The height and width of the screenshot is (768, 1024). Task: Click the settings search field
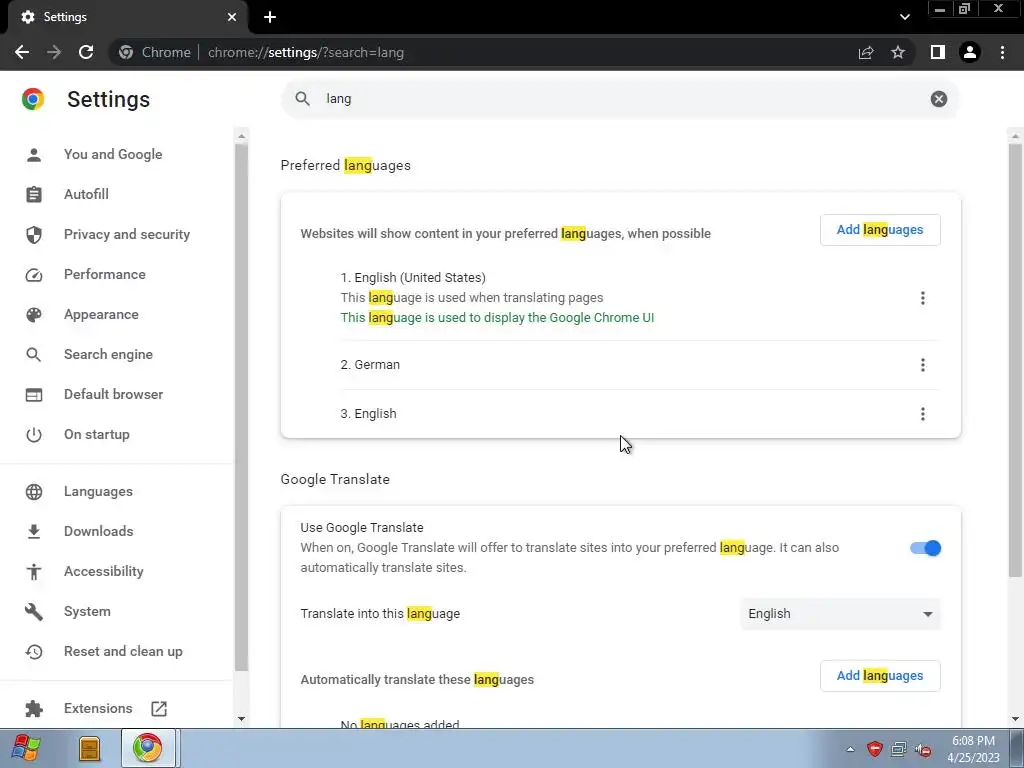620,99
